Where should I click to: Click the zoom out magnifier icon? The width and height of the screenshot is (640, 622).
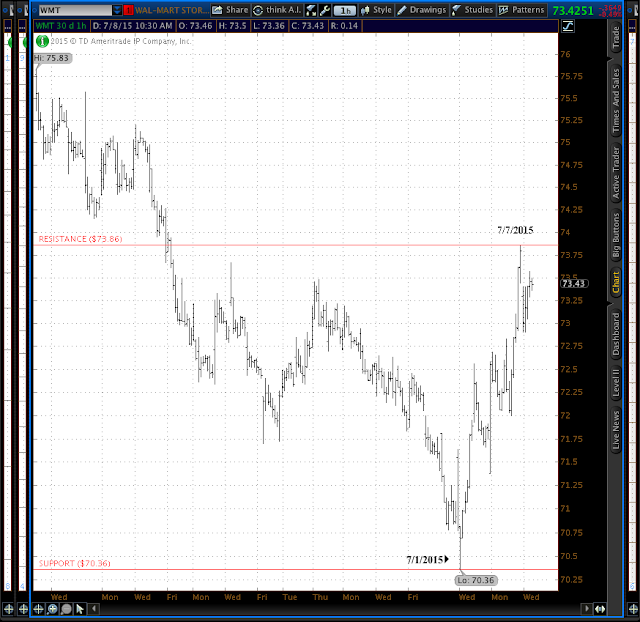[x=66, y=609]
